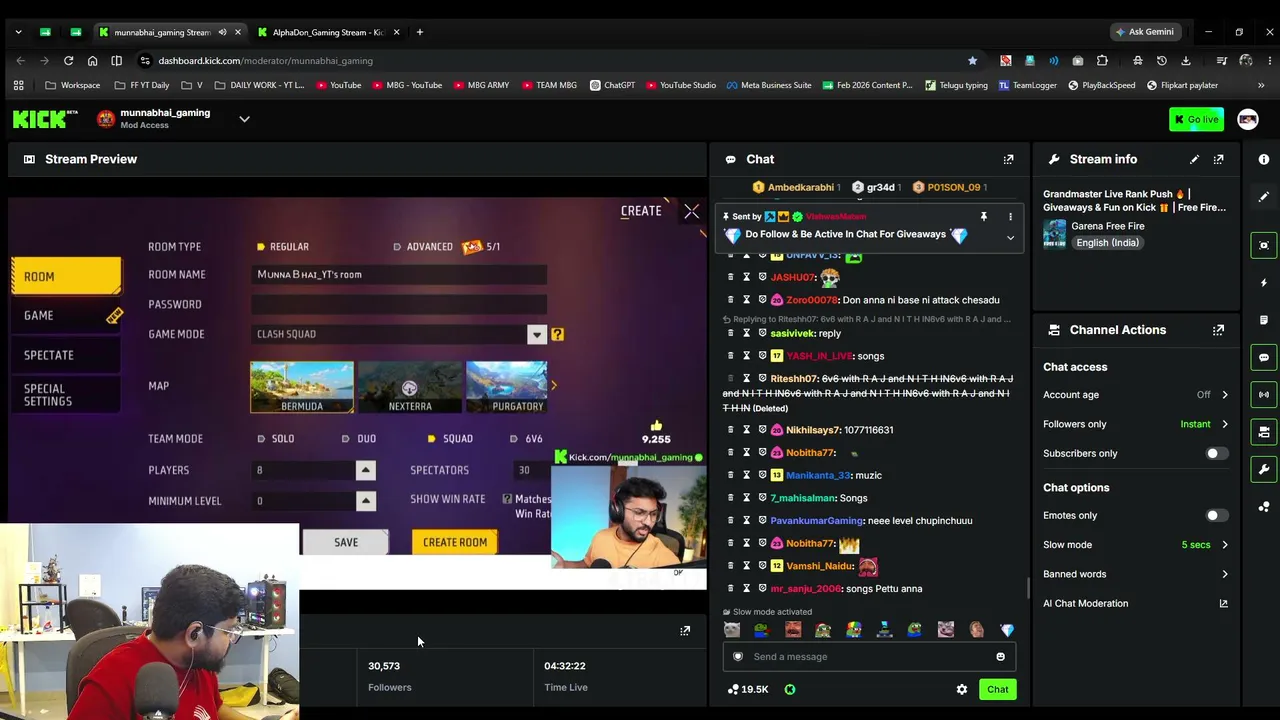Click the chat panel scrollbar
This screenshot has width=1280, height=720.
[x=1027, y=590]
